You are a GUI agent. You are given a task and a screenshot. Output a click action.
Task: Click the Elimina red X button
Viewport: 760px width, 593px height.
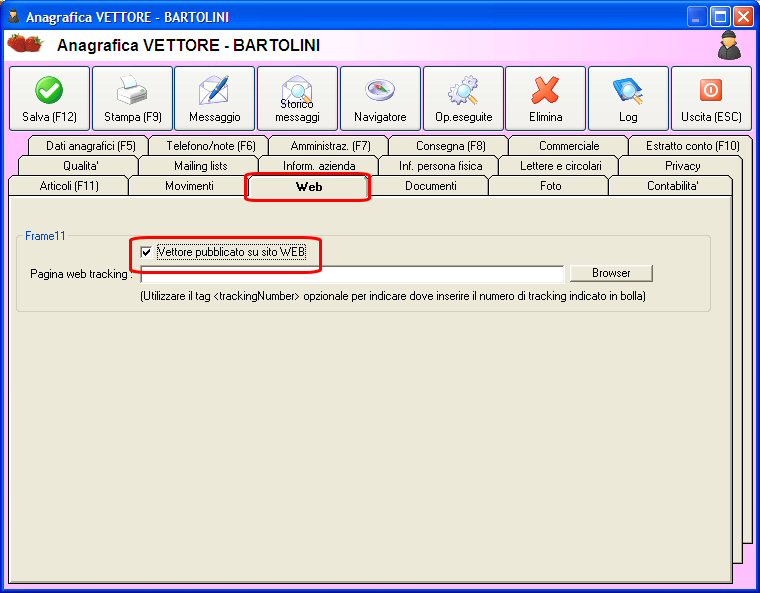coord(545,99)
